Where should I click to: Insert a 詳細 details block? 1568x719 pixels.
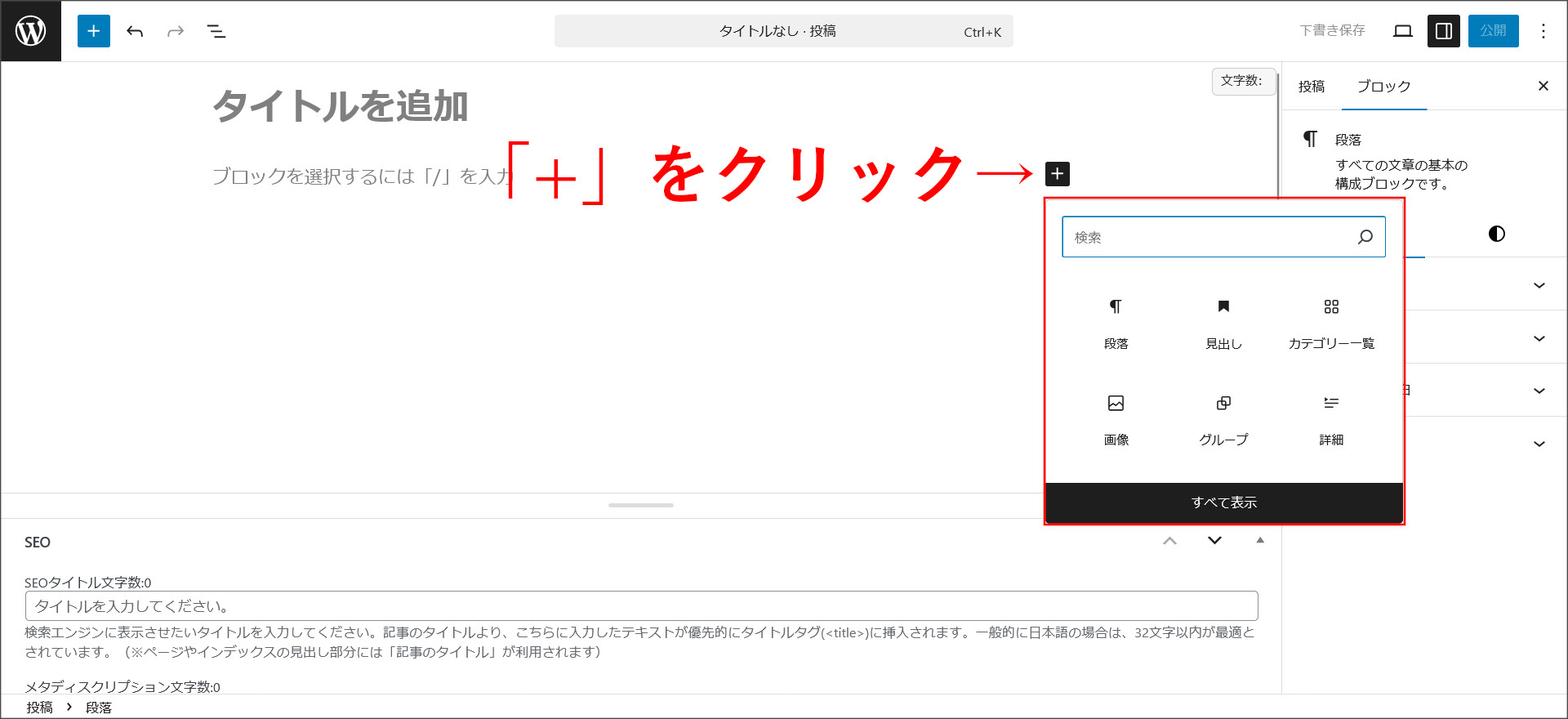click(1331, 419)
